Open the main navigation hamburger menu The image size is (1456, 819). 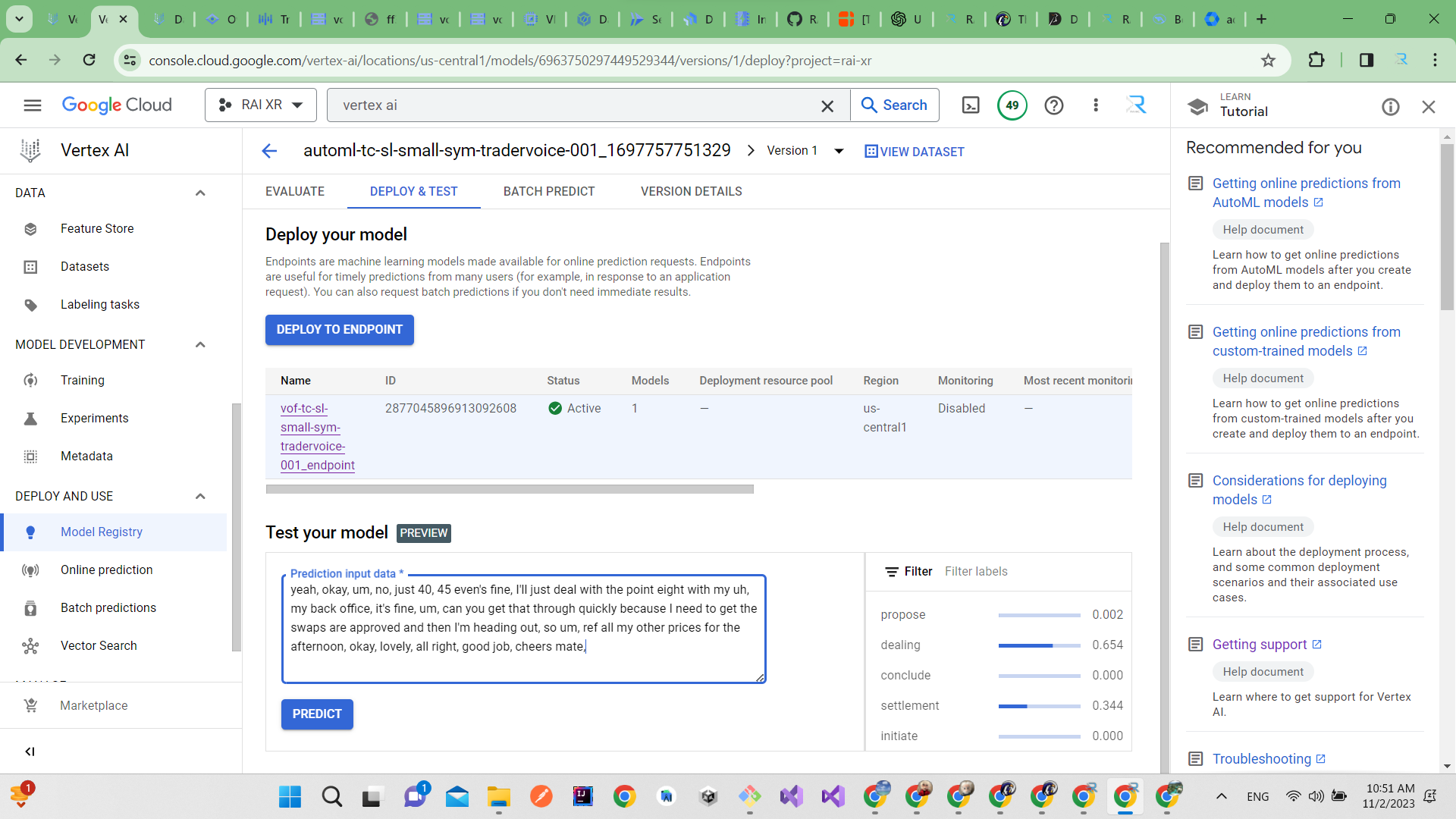click(33, 105)
